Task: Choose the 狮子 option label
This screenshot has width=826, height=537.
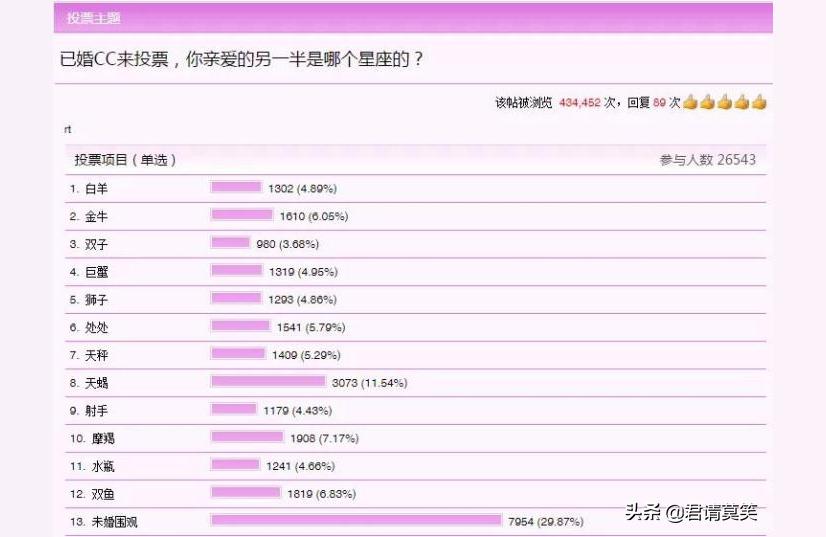Action: click(96, 299)
